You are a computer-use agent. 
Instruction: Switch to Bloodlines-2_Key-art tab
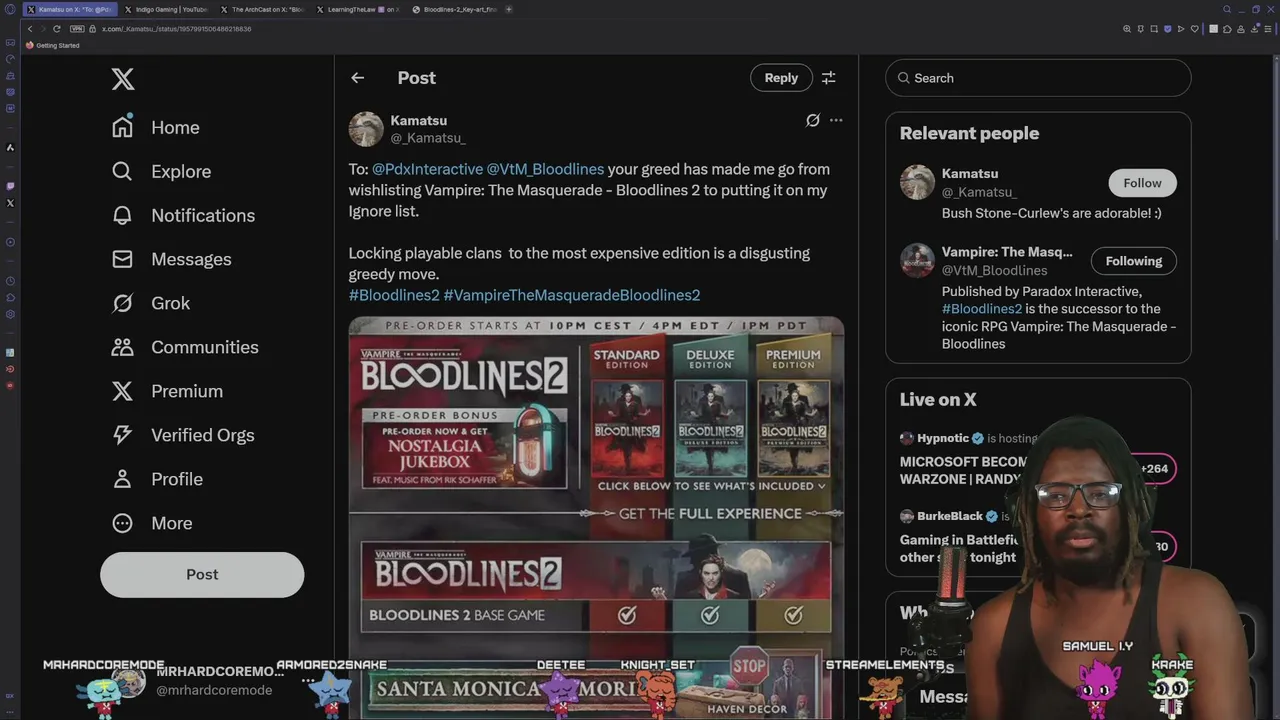click(x=452, y=9)
